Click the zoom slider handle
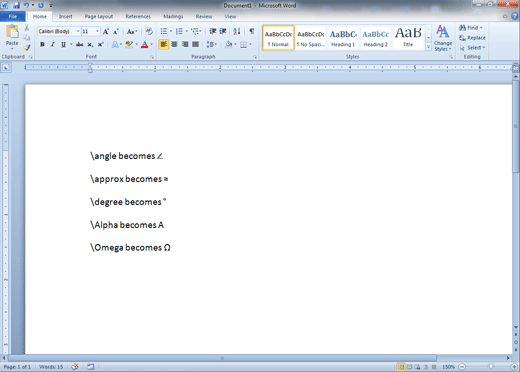The image size is (520, 372). point(491,367)
